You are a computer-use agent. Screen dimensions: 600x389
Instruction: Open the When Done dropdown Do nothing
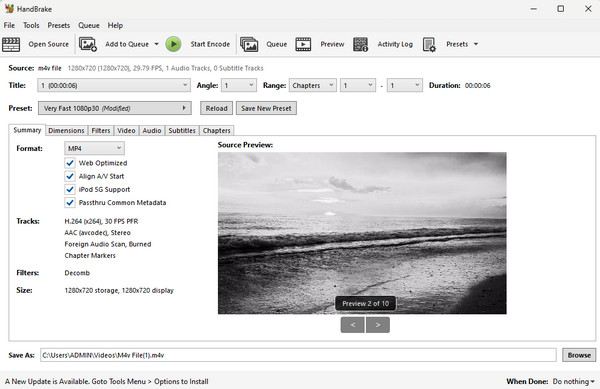point(574,381)
